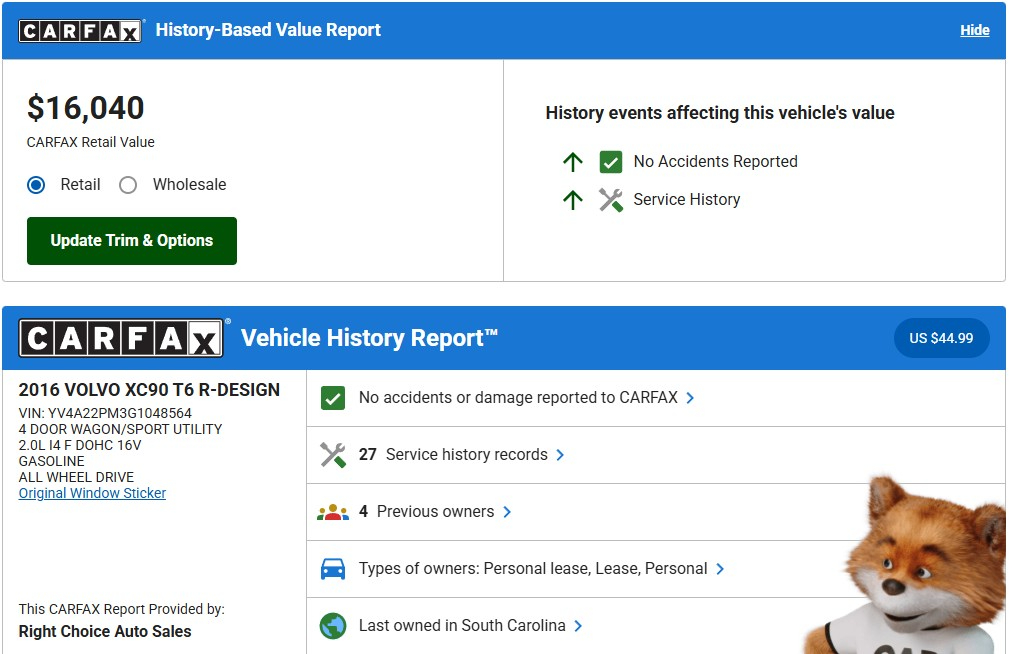Hide the History-Based Value Report
The height and width of the screenshot is (654, 1014).
974,30
